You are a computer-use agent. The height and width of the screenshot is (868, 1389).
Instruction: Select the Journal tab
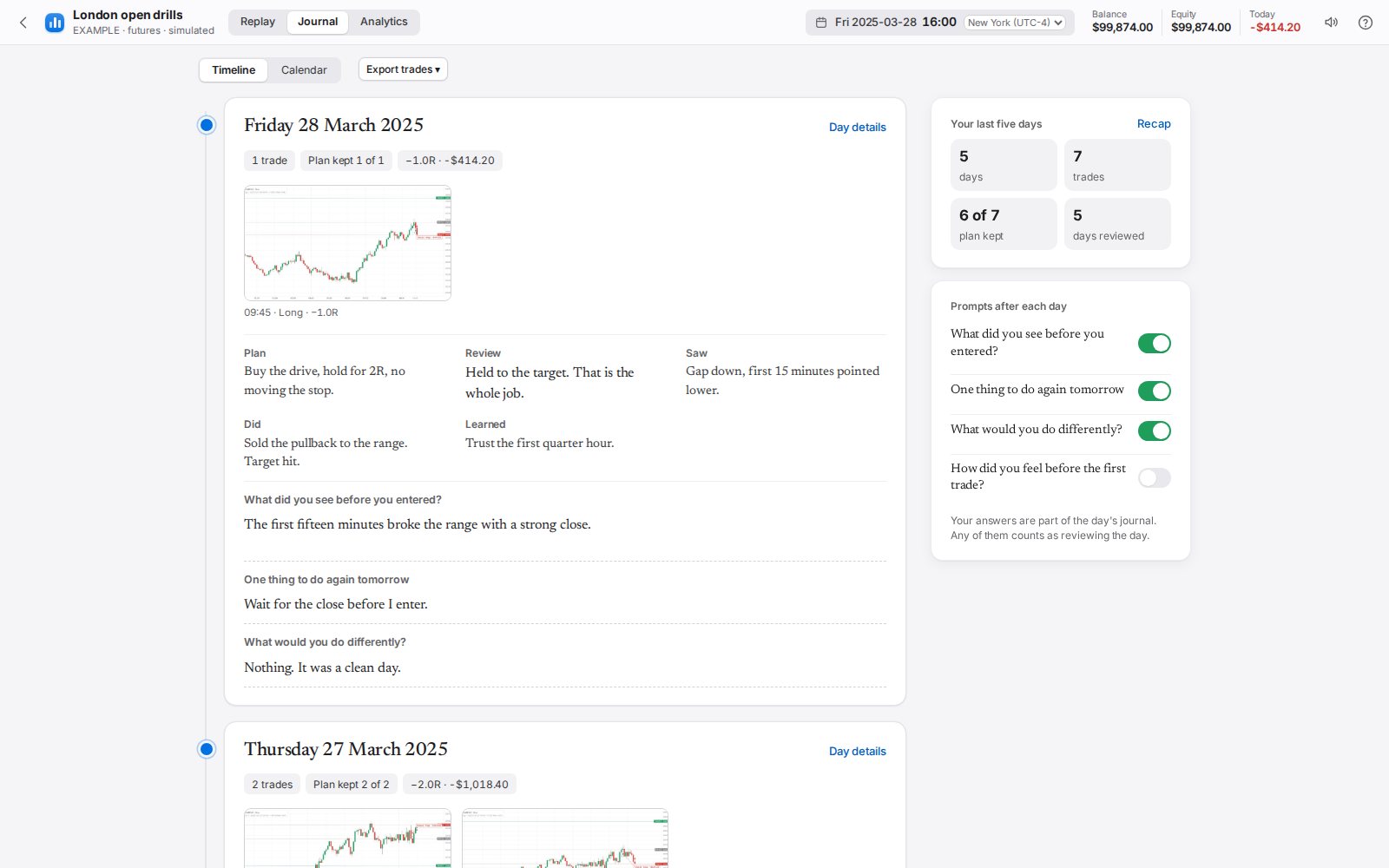318,22
